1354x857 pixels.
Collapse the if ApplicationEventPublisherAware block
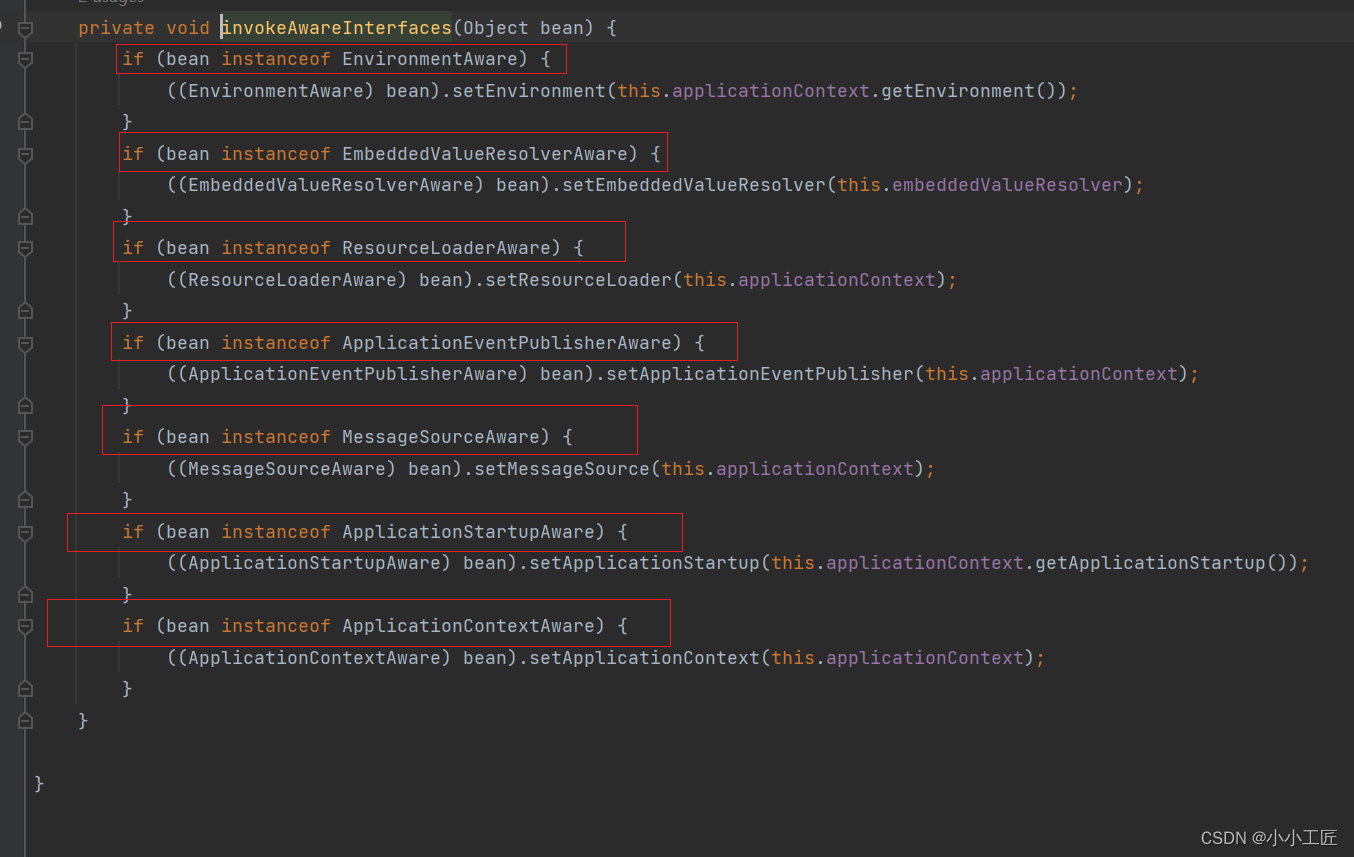[x=26, y=343]
